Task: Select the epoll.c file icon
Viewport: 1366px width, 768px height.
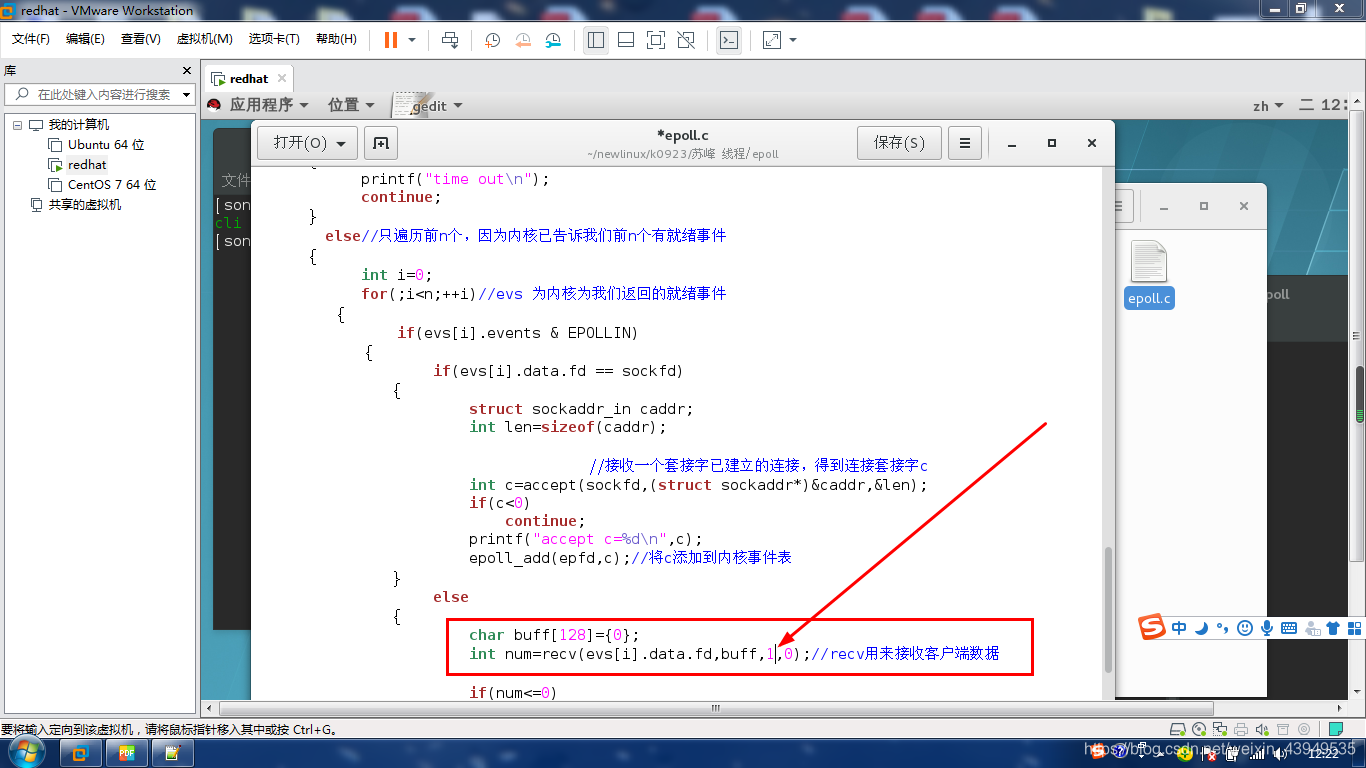Action: coord(1149,274)
